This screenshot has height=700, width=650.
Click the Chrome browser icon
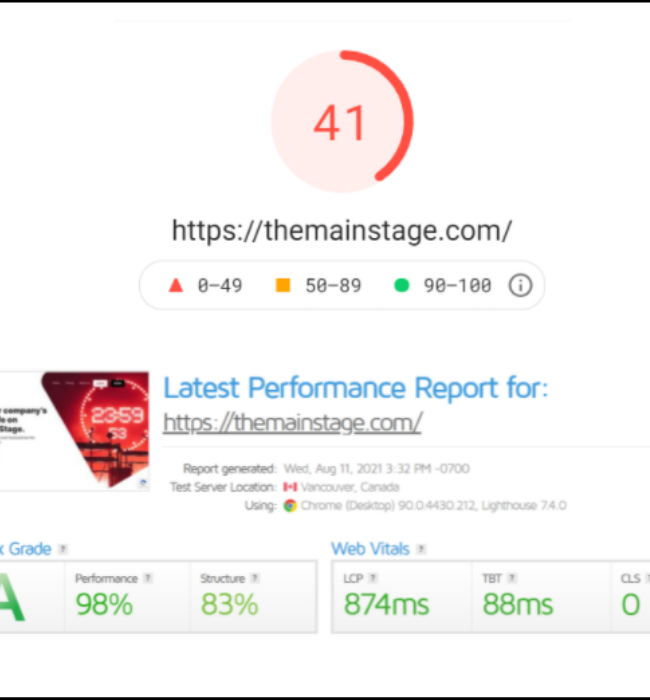tap(290, 505)
